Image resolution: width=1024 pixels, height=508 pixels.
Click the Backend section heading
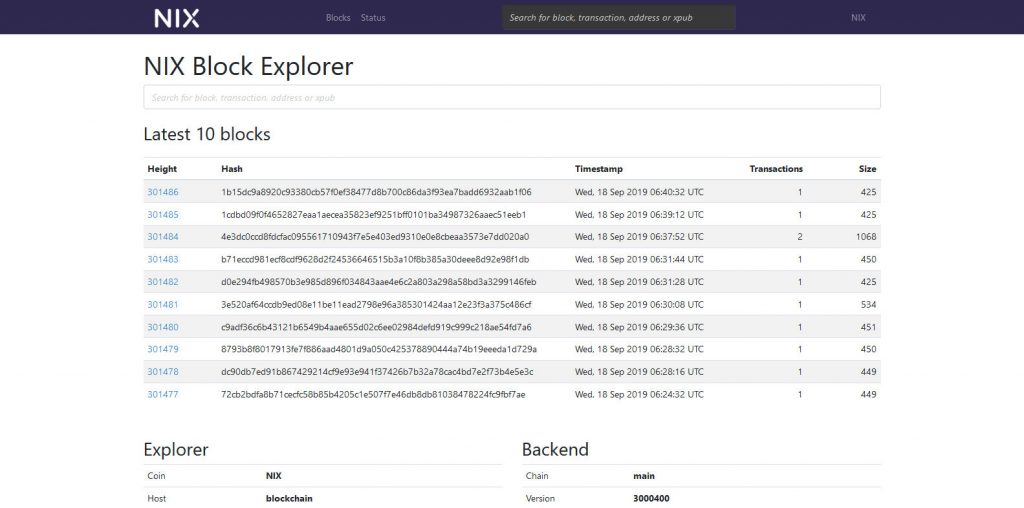click(x=555, y=449)
